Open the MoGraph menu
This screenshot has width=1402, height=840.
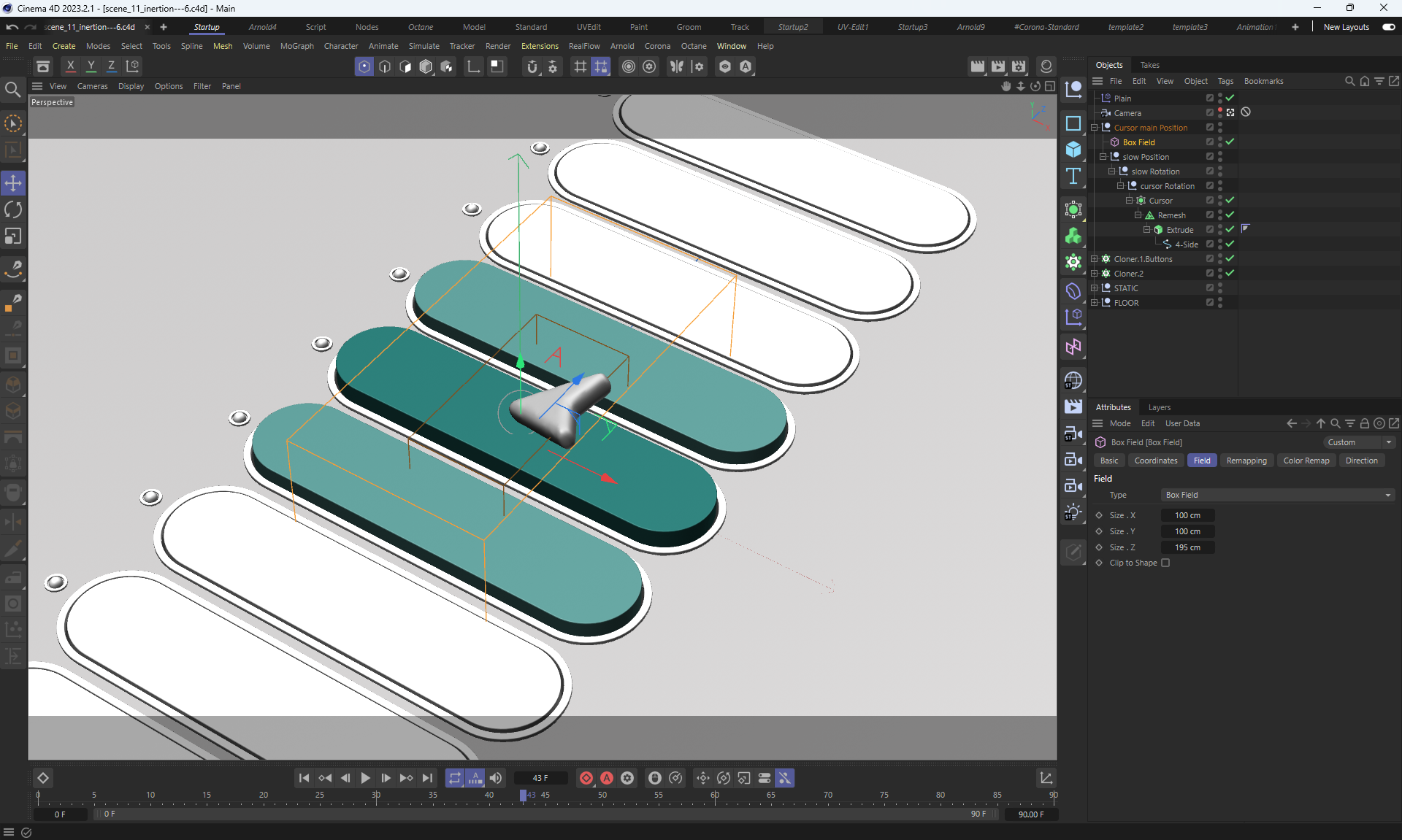coord(296,46)
